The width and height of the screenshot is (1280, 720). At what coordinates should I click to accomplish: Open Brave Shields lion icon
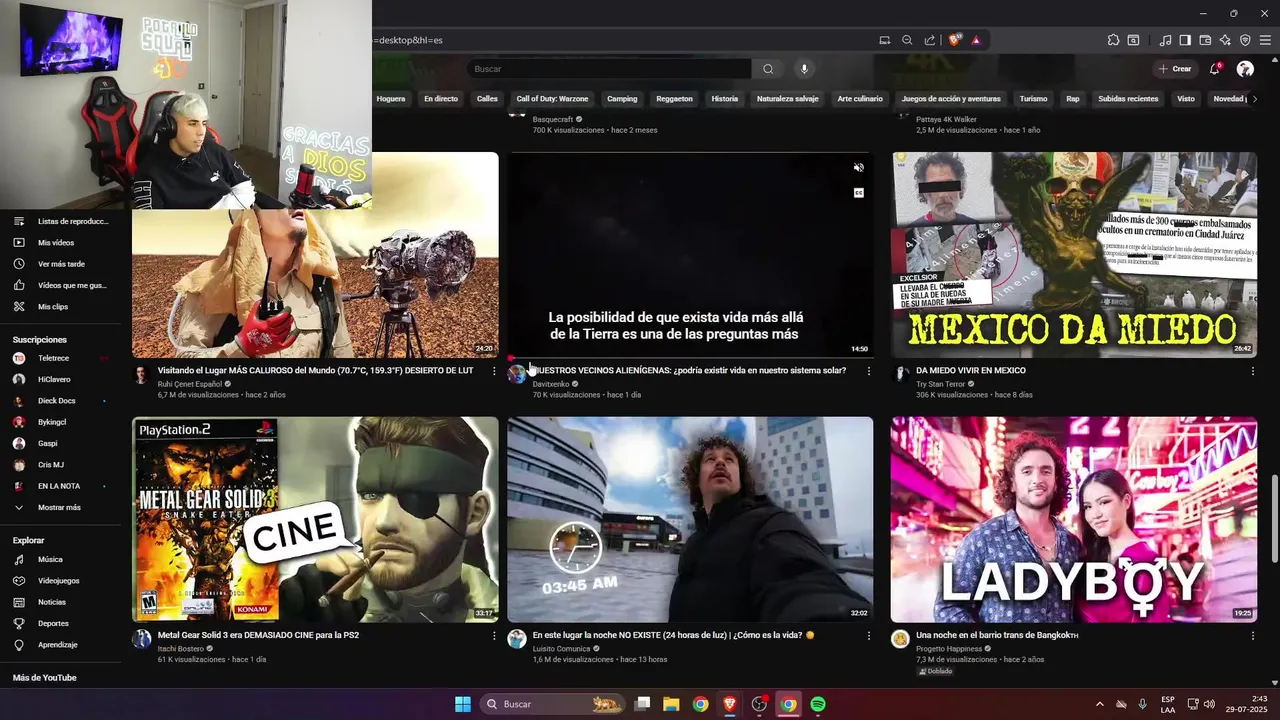(955, 40)
